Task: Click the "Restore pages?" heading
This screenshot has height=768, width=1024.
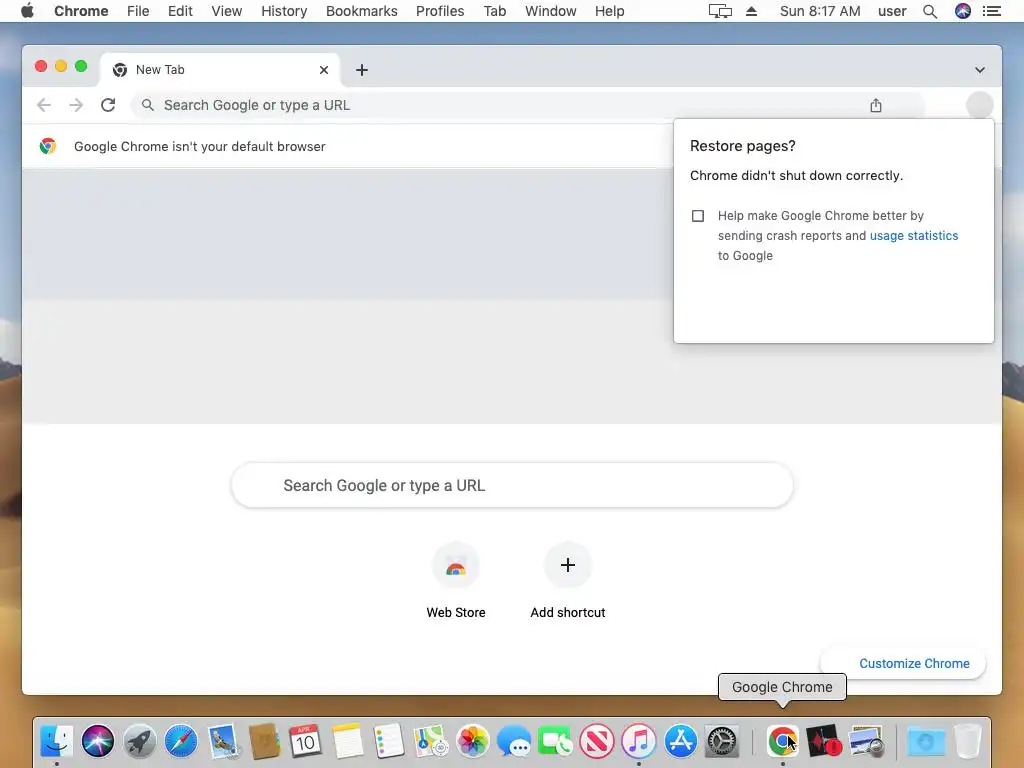Action: pyautogui.click(x=743, y=146)
